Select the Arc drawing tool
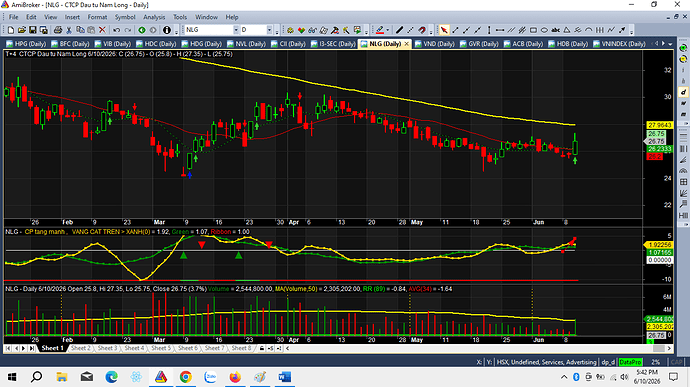Screen dimensions: 690x387 pyautogui.click(x=589, y=30)
